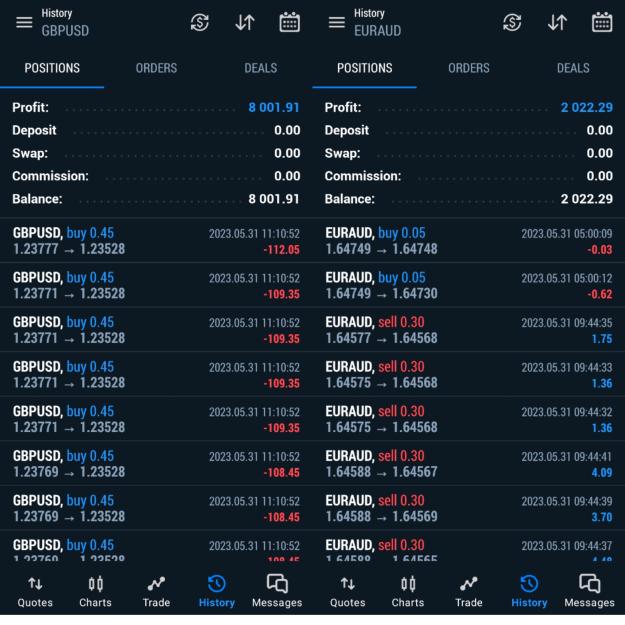Switch to DEALS tab in GBPUSD panel
625x625 pixels.
coord(261,68)
